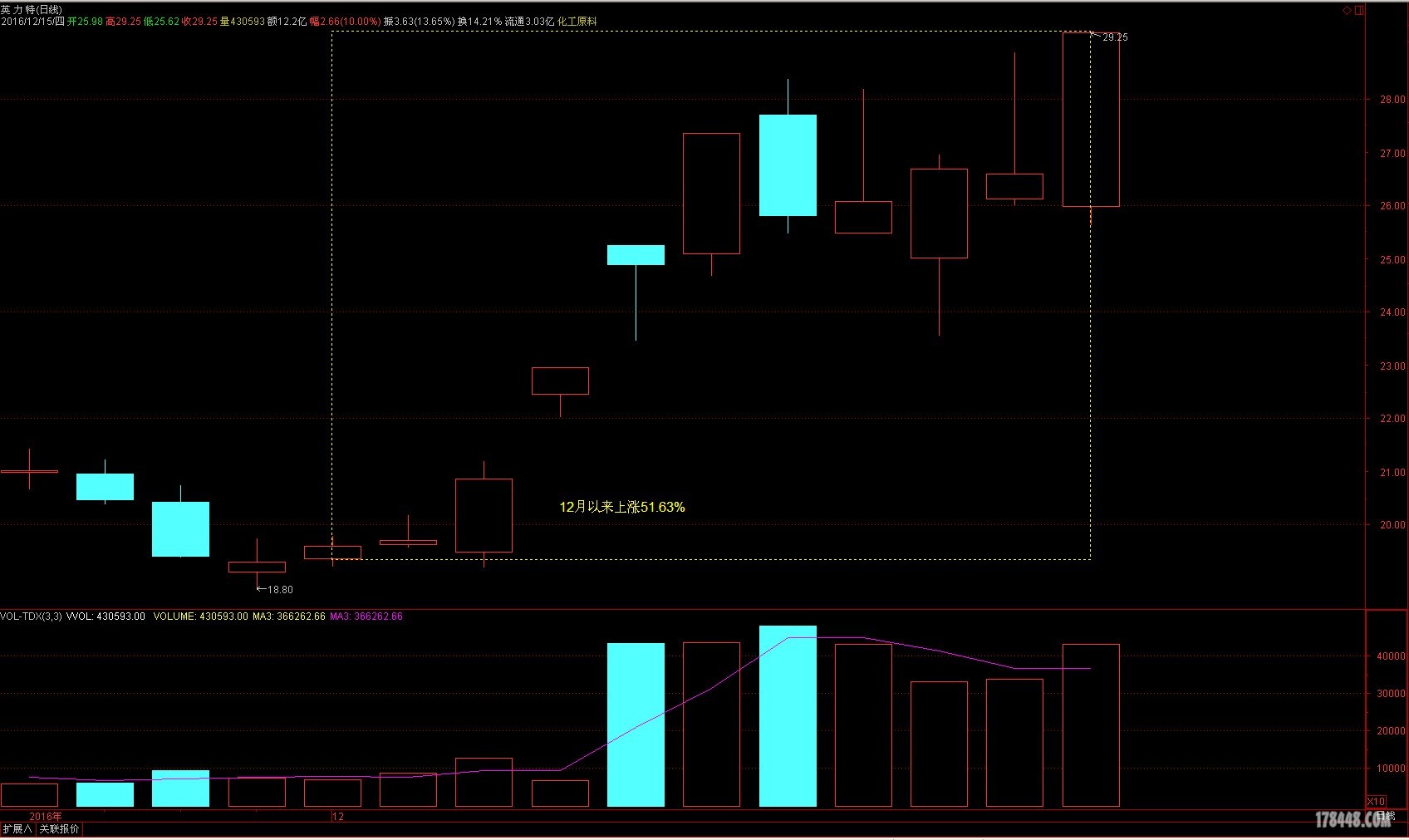Open the 关联报价 tab
The width and height of the screenshot is (1409, 840).
tap(60, 829)
